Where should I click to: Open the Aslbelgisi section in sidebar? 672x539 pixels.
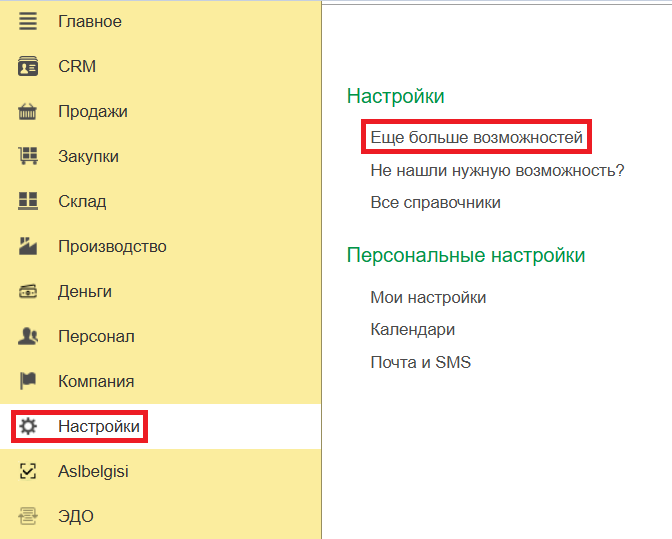pyautogui.click(x=93, y=471)
